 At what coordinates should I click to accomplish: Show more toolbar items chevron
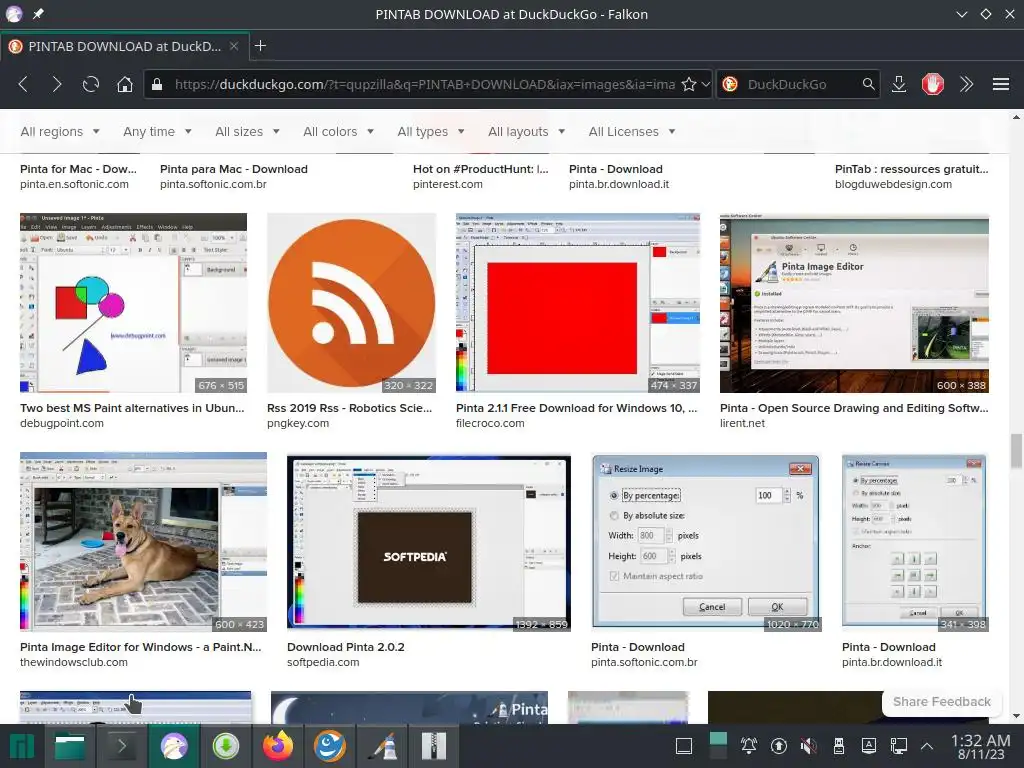[967, 84]
